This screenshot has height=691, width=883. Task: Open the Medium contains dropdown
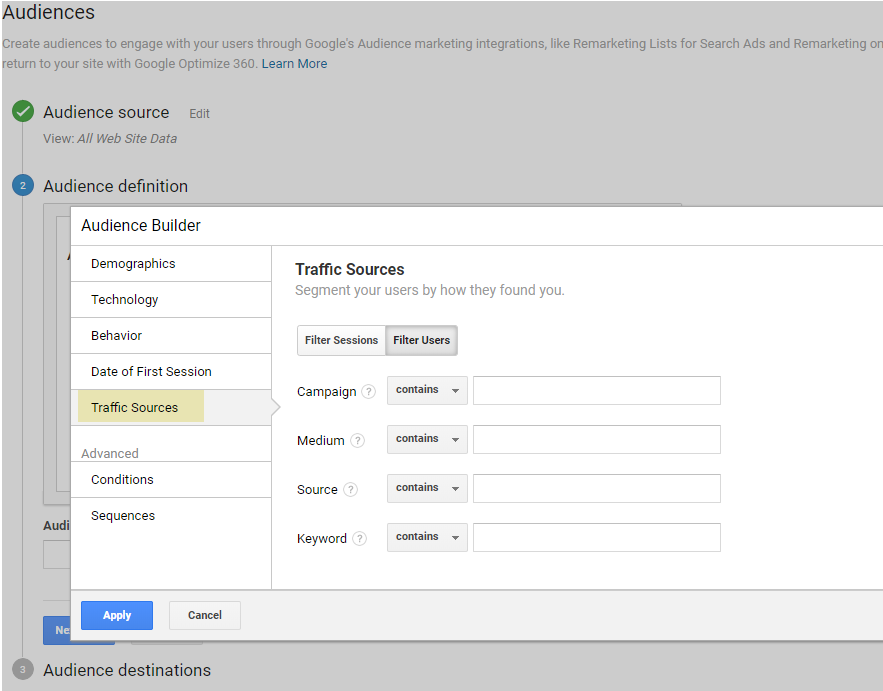(x=427, y=440)
